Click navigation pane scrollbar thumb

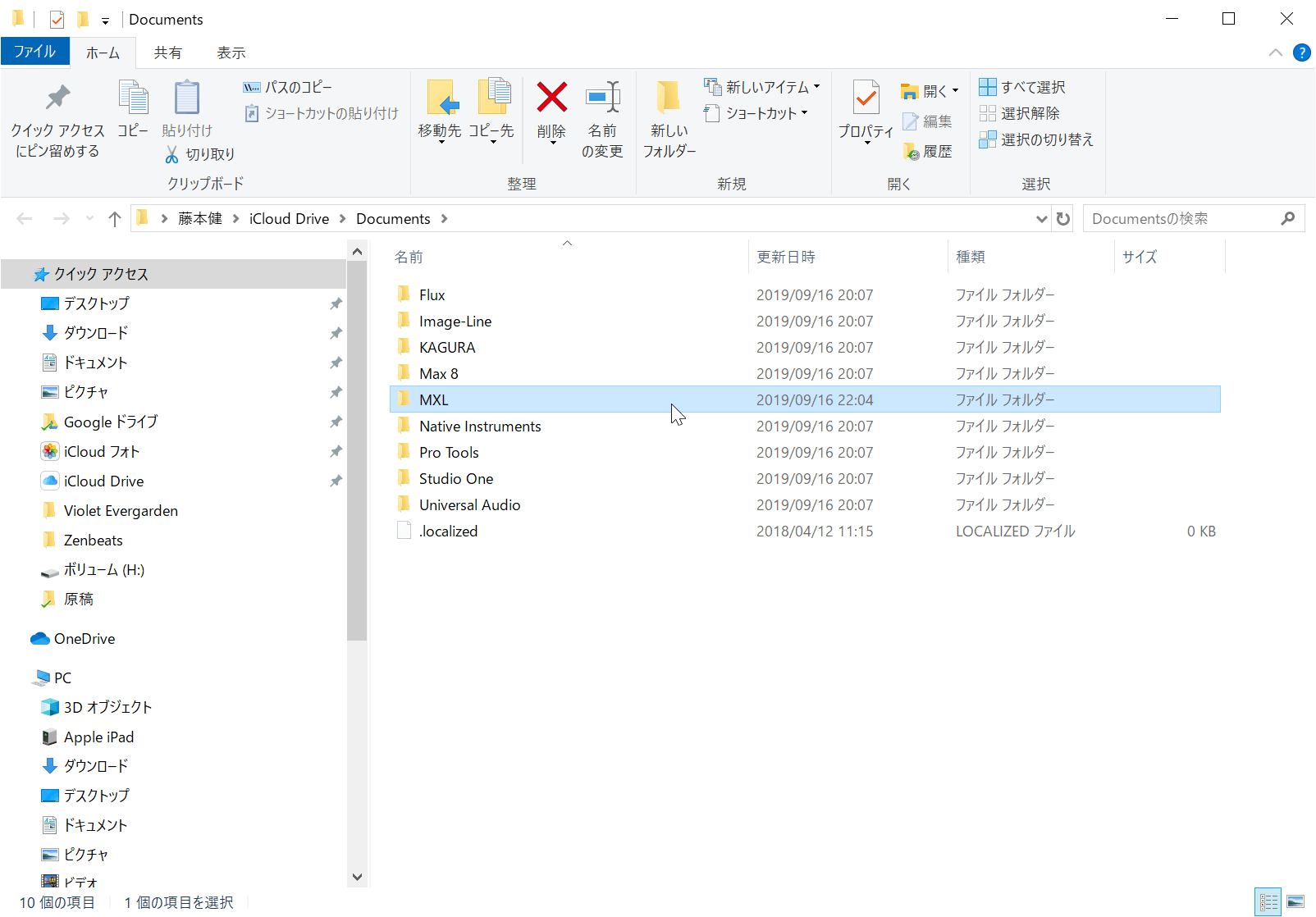tap(357, 451)
